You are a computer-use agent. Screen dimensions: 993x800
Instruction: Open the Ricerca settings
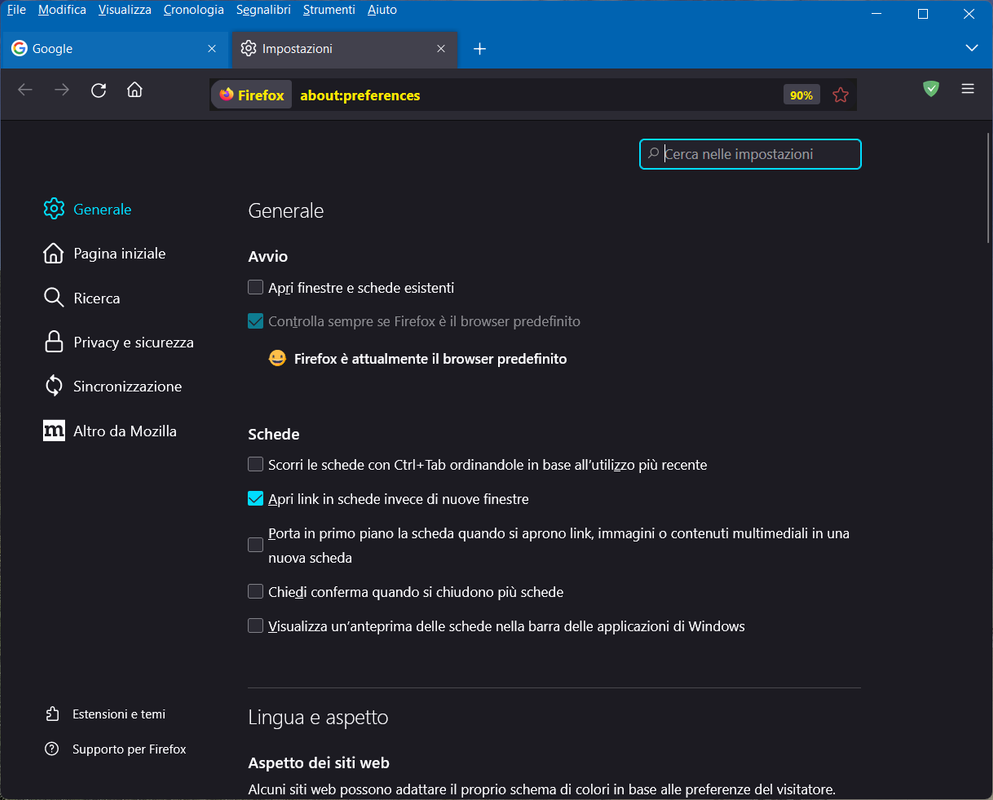point(82,298)
